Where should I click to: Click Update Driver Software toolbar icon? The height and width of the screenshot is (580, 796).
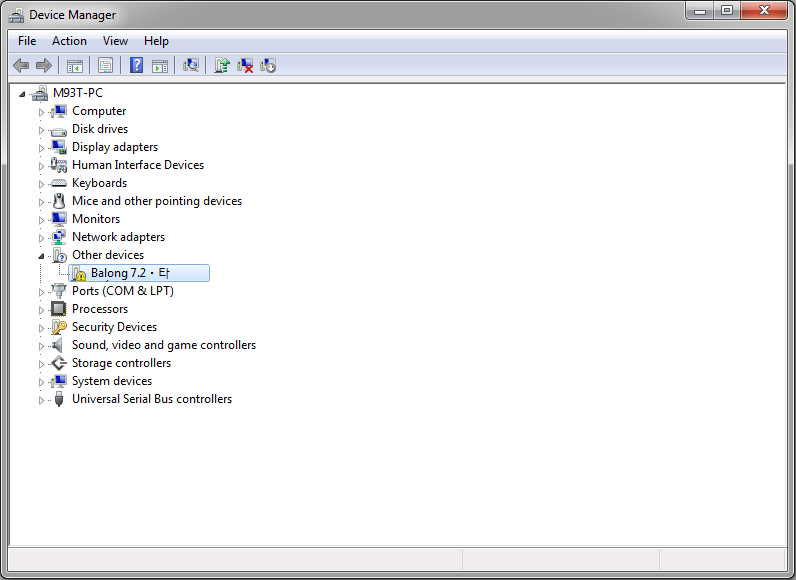[222, 65]
